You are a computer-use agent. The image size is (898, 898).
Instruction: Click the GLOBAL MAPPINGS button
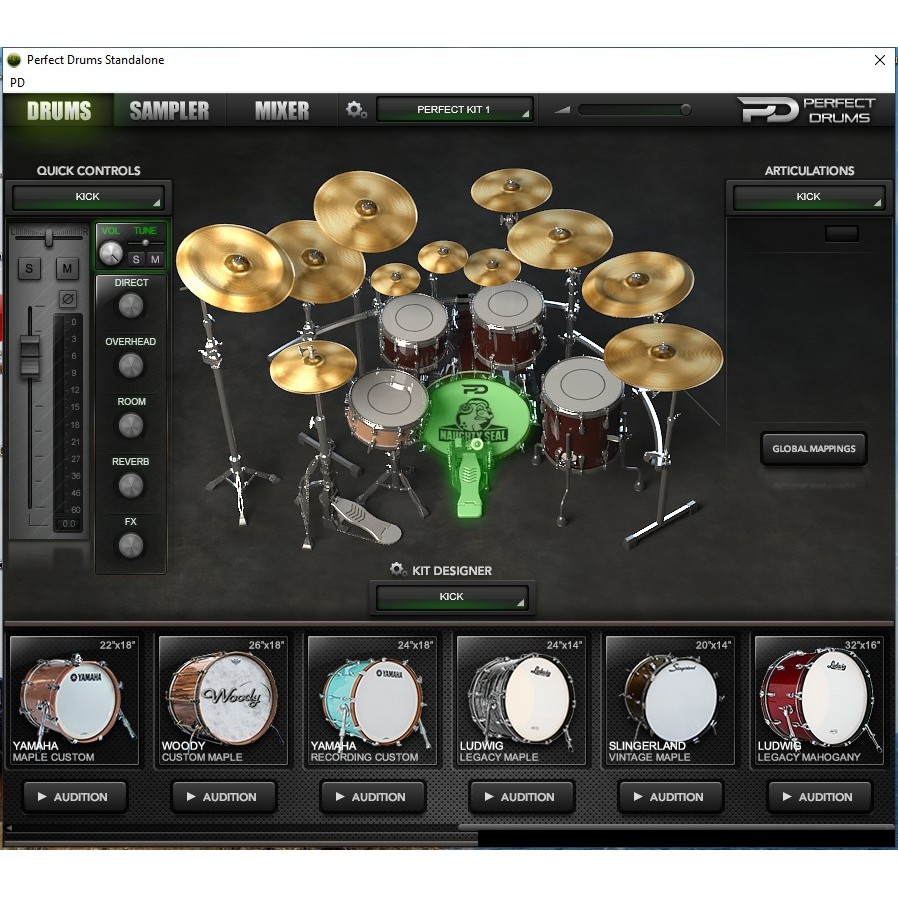[x=813, y=449]
